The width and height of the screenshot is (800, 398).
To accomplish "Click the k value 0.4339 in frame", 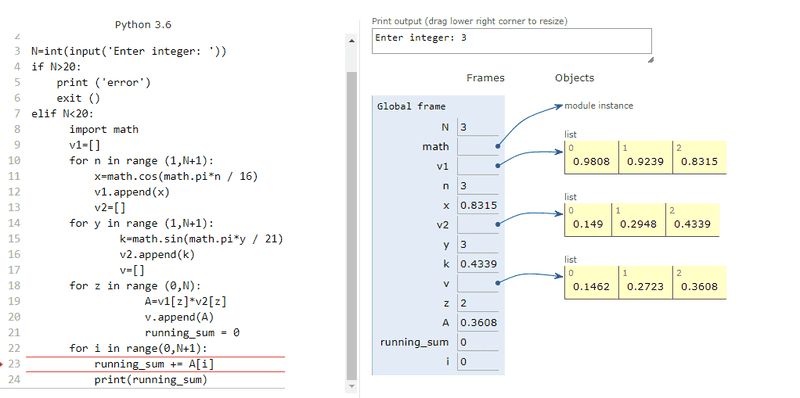I will [x=479, y=264].
